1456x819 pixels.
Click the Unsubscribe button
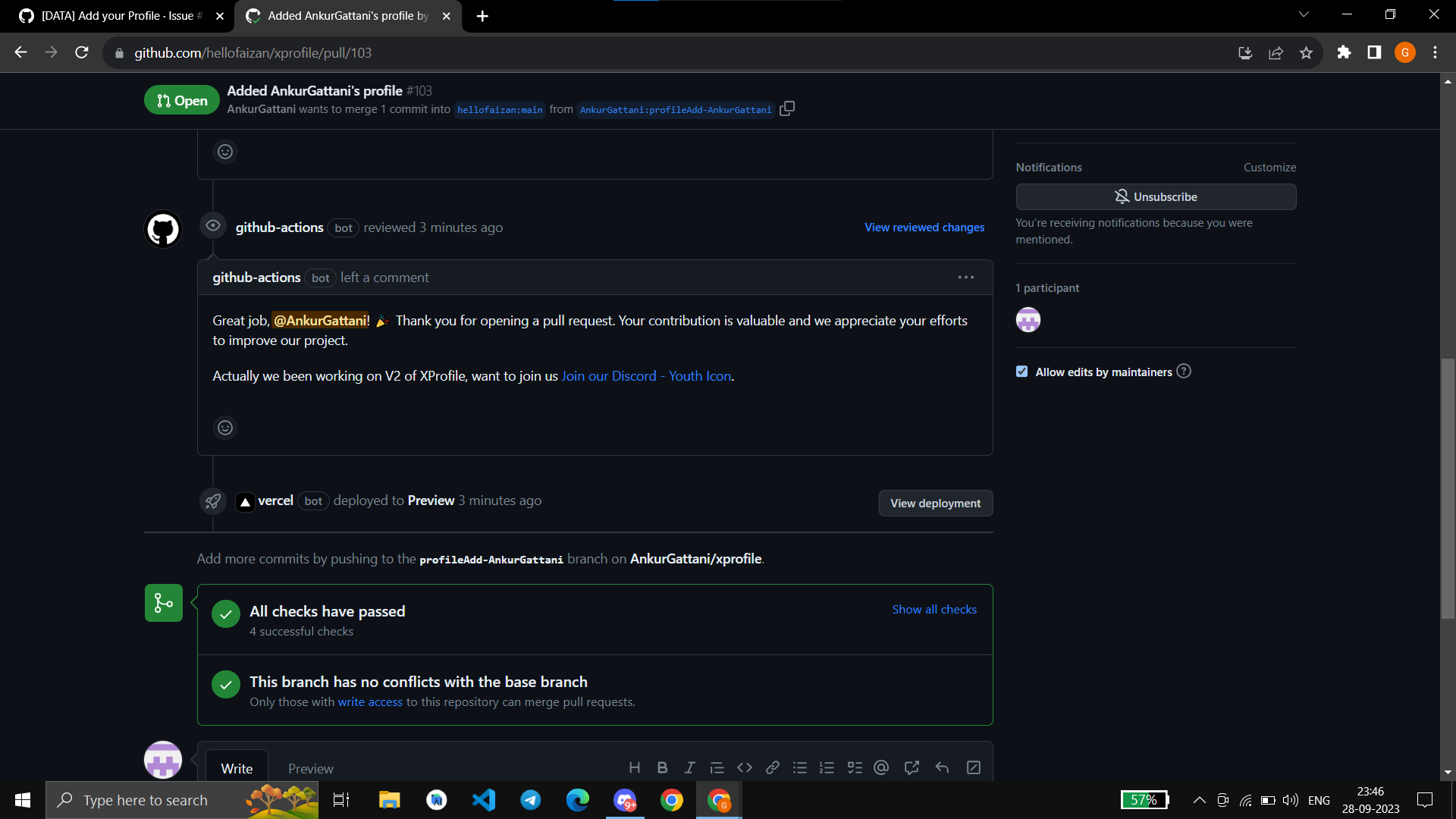point(1156,197)
